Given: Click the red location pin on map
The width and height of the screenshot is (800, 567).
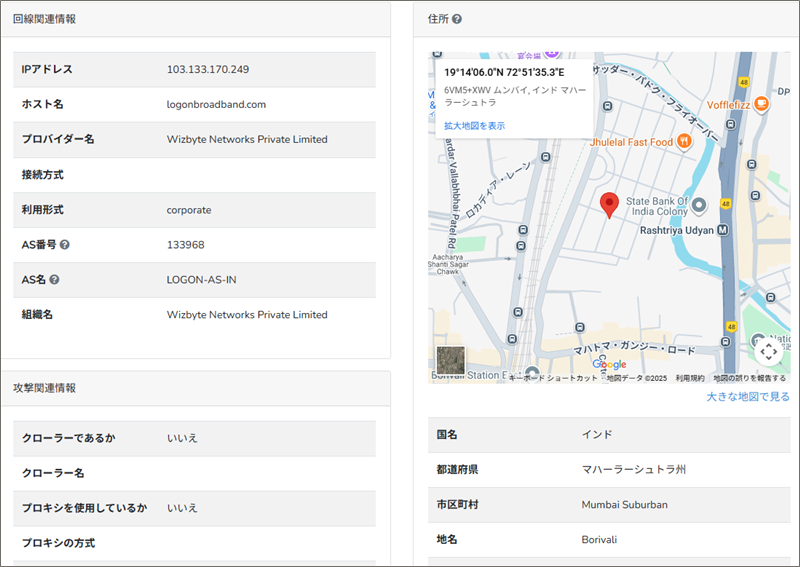Looking at the screenshot, I should point(609,204).
